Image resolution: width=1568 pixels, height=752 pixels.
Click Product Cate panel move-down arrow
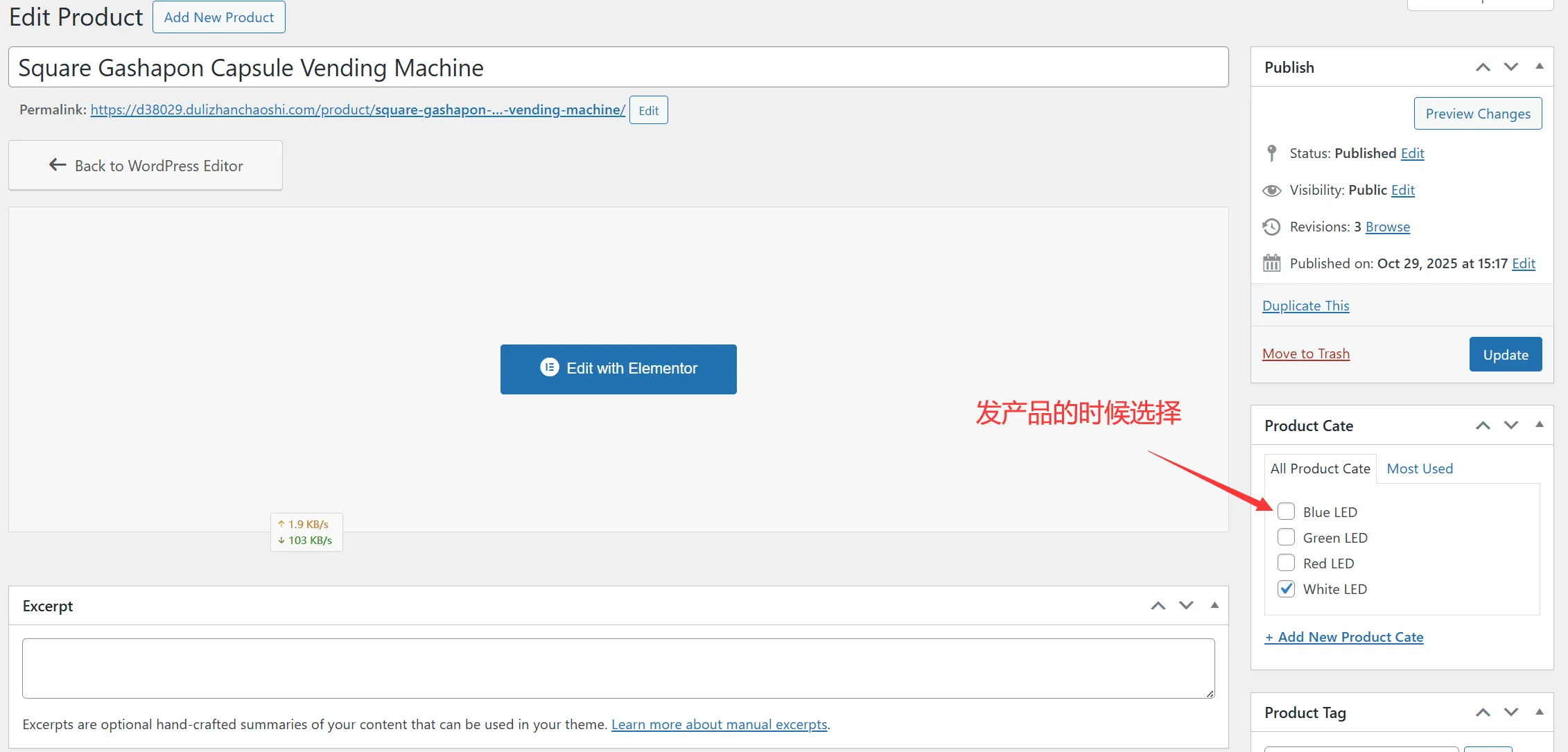tap(1511, 426)
